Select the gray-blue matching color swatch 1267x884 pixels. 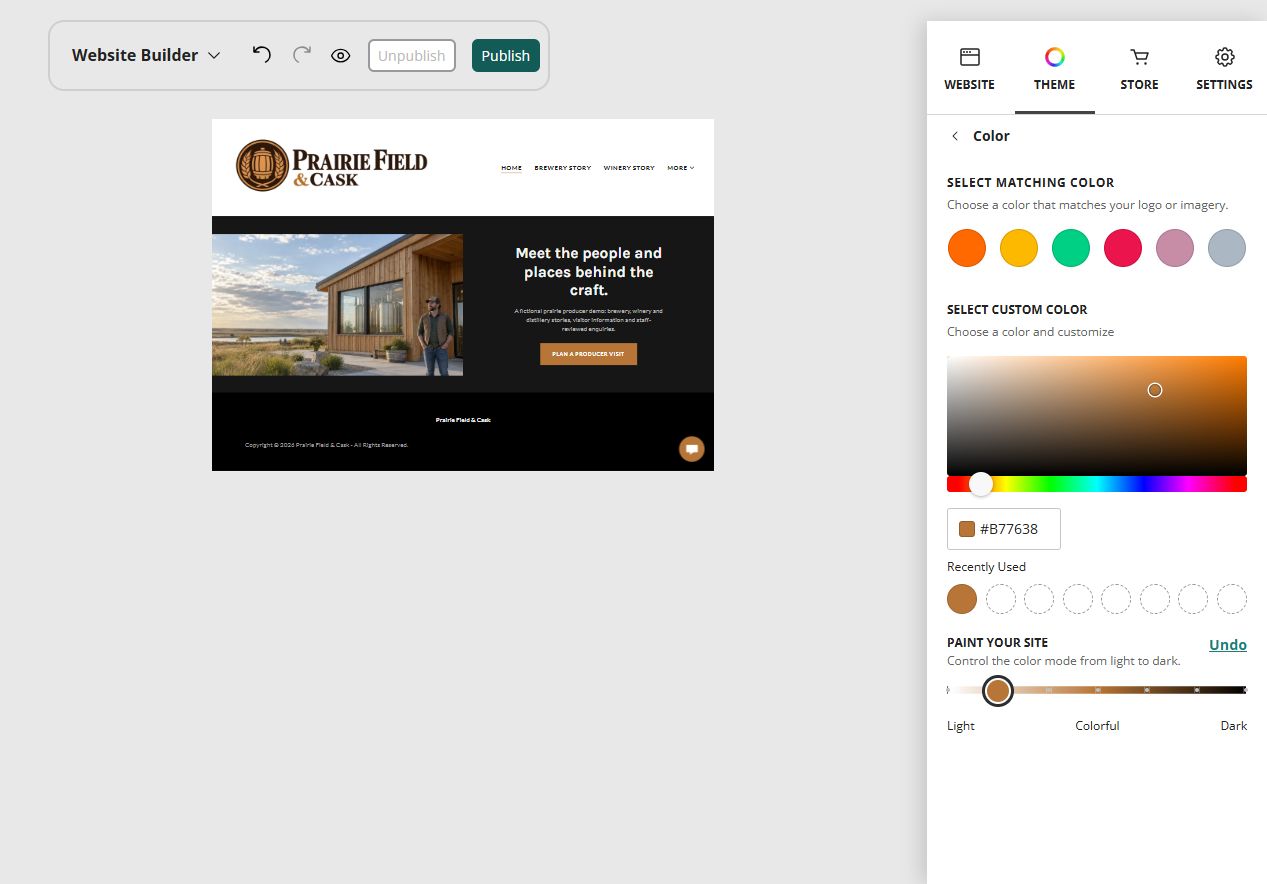[x=1227, y=248]
